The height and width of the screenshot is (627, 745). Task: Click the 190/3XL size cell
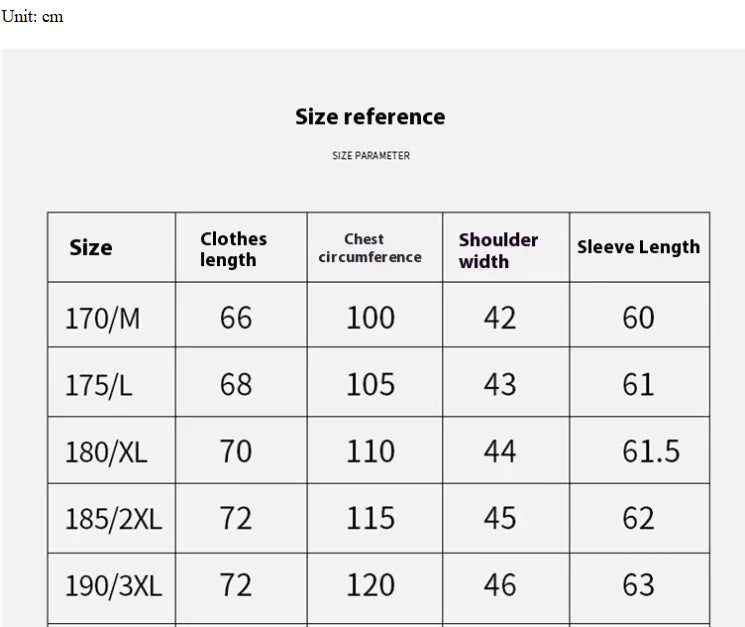113,586
